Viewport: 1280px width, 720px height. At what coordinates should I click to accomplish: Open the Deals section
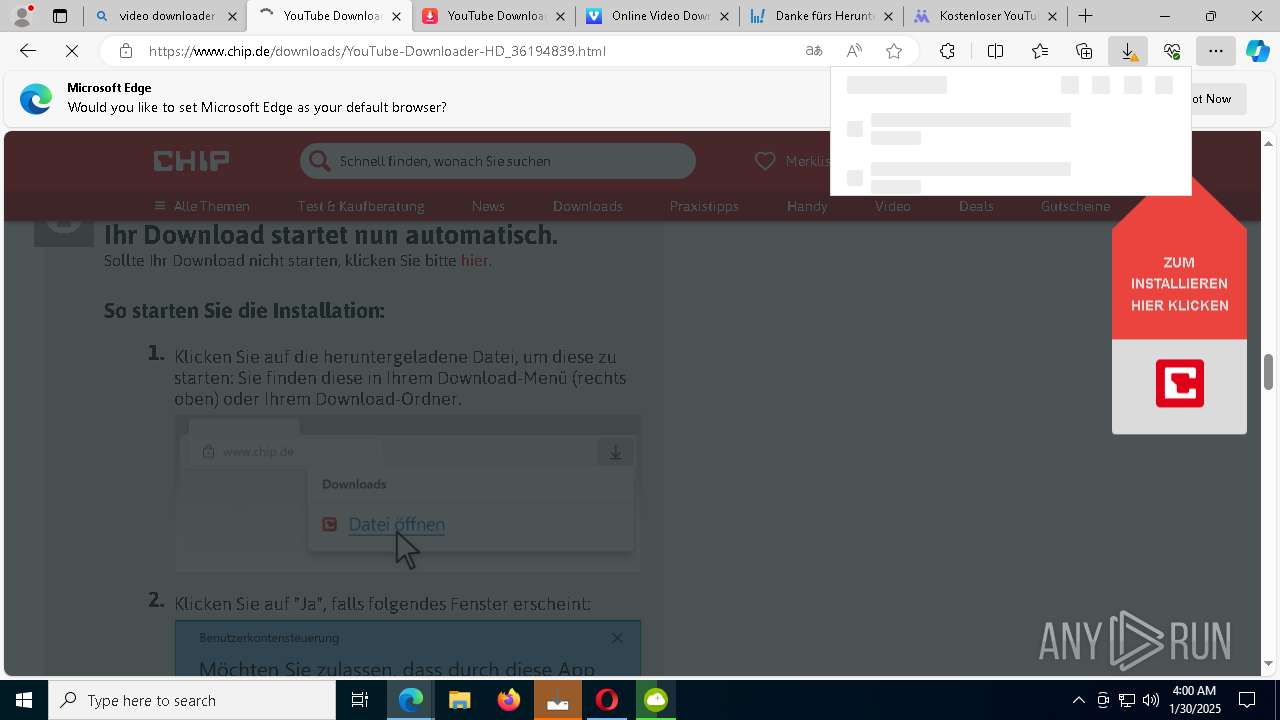[x=976, y=206]
